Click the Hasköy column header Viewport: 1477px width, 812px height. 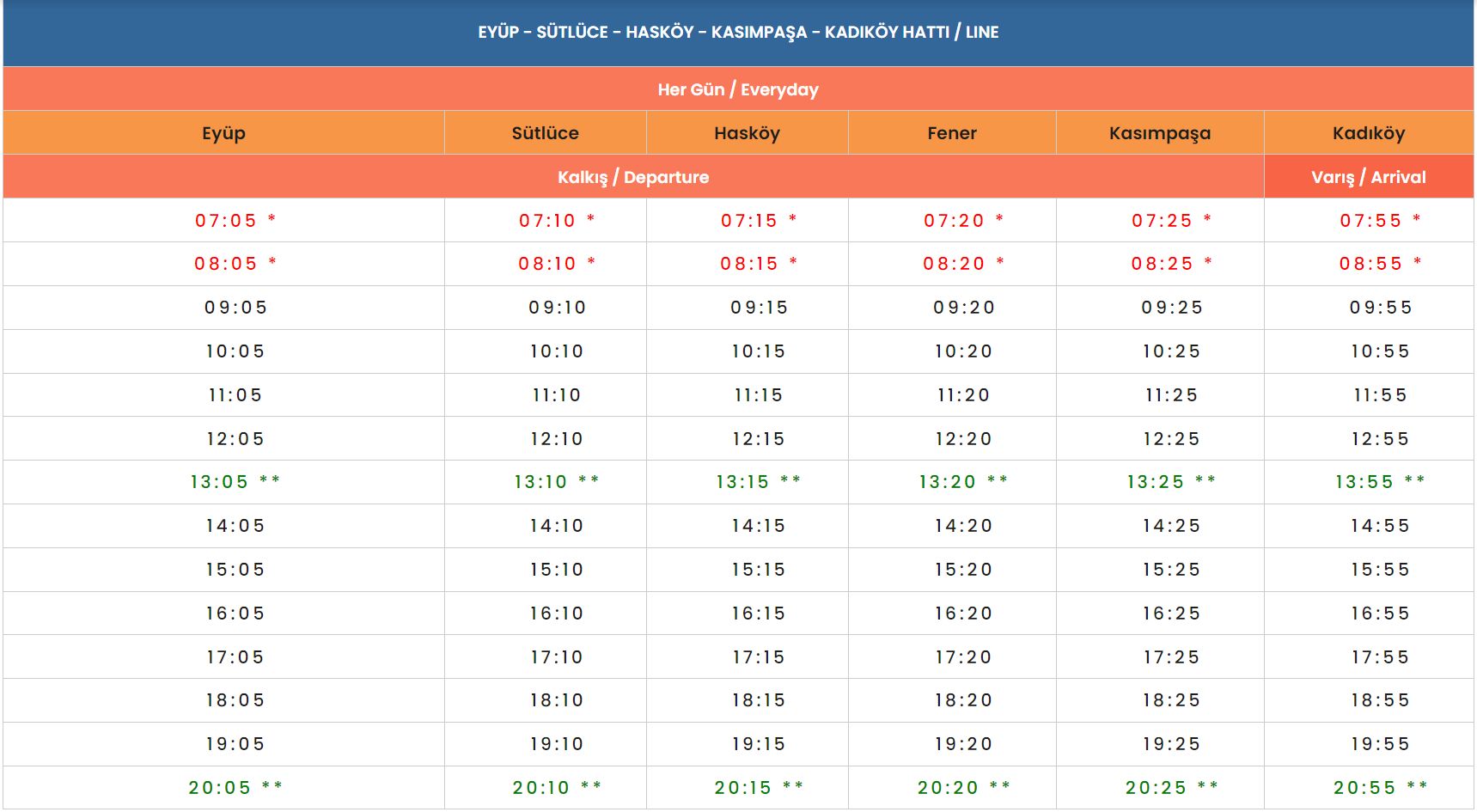pos(747,133)
